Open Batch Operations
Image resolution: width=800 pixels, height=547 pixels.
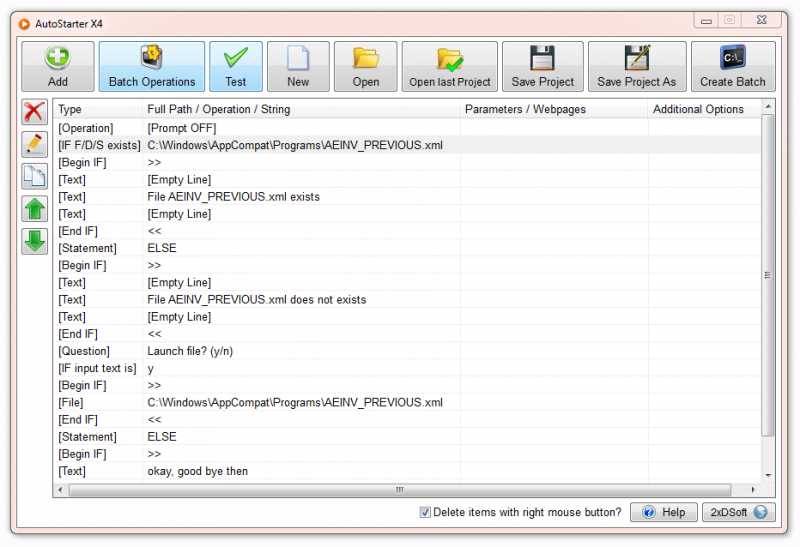pos(152,66)
